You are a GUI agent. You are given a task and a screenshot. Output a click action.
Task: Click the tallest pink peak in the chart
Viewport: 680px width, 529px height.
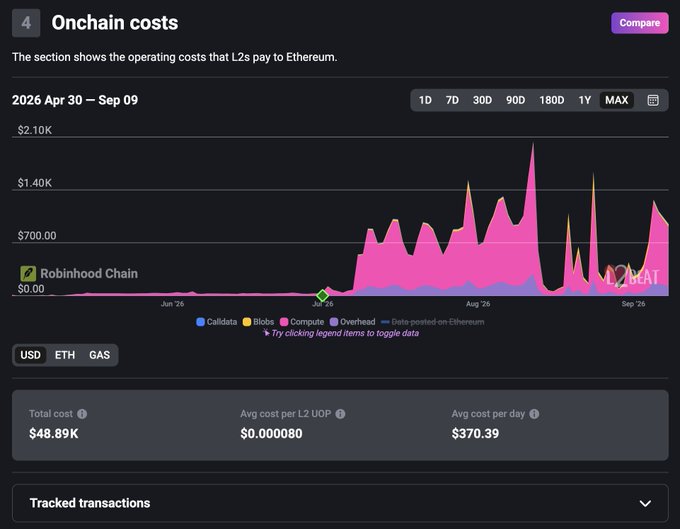533,144
